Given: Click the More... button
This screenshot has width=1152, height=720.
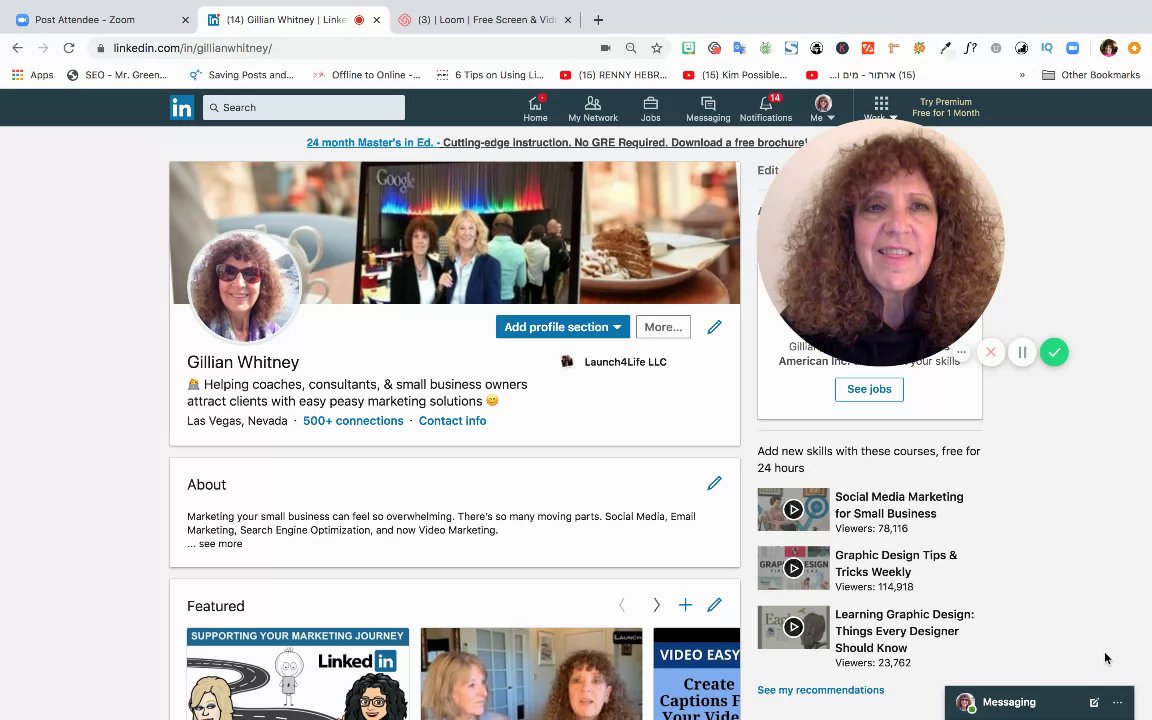Looking at the screenshot, I should point(663,327).
